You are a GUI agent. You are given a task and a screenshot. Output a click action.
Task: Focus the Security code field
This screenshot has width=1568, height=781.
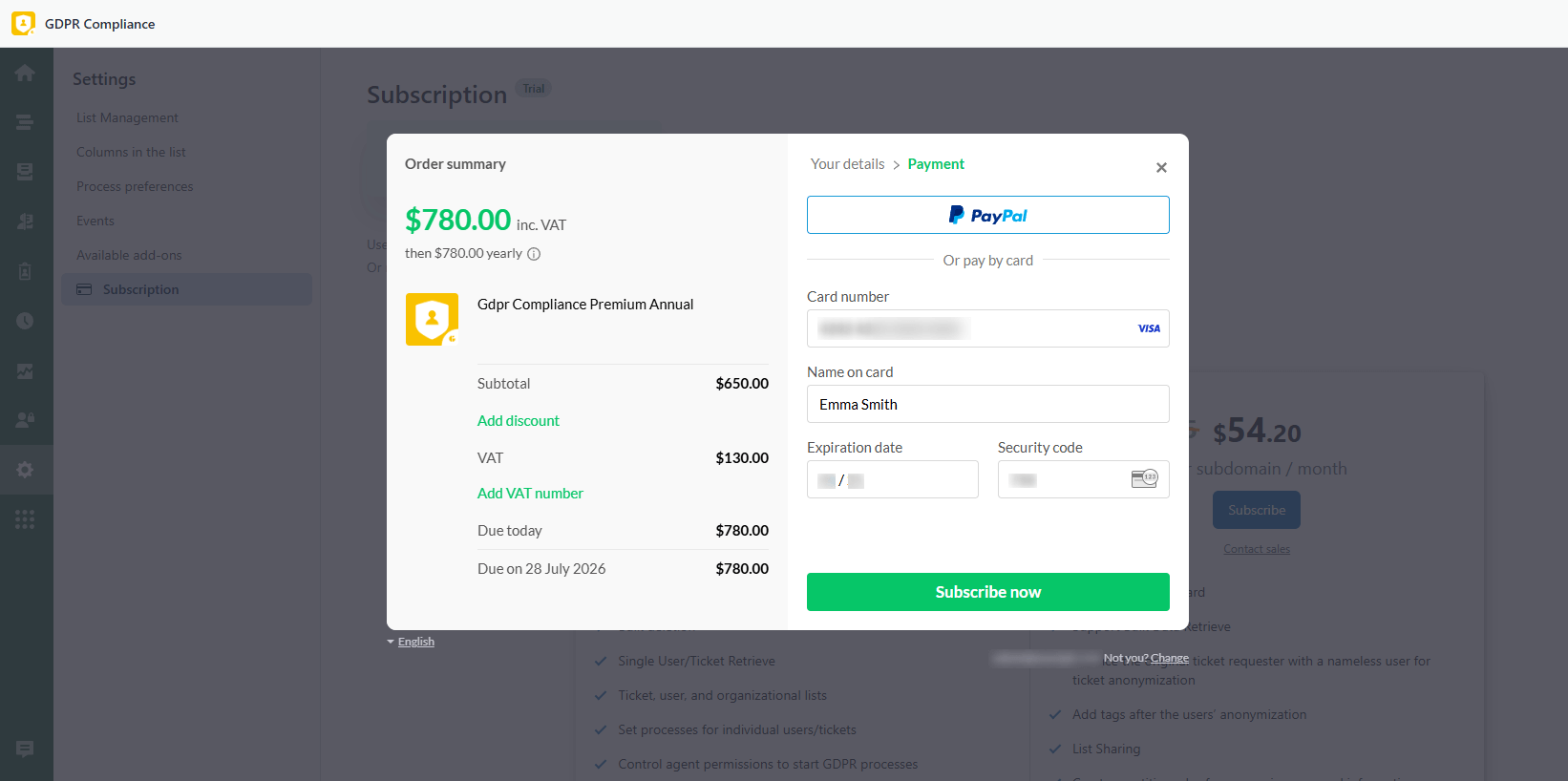tap(1084, 479)
